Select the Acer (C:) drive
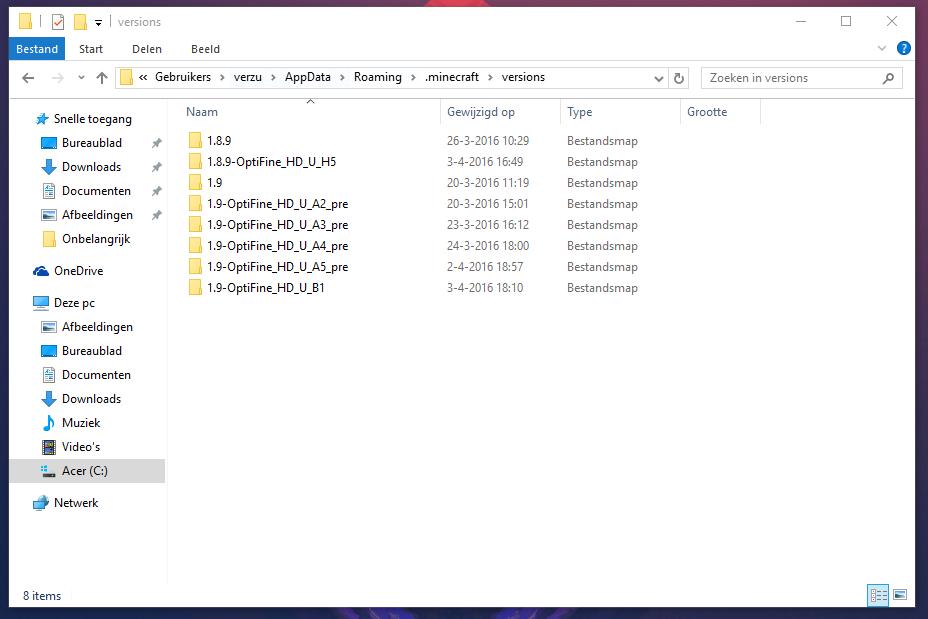The height and width of the screenshot is (619, 928). (88, 471)
